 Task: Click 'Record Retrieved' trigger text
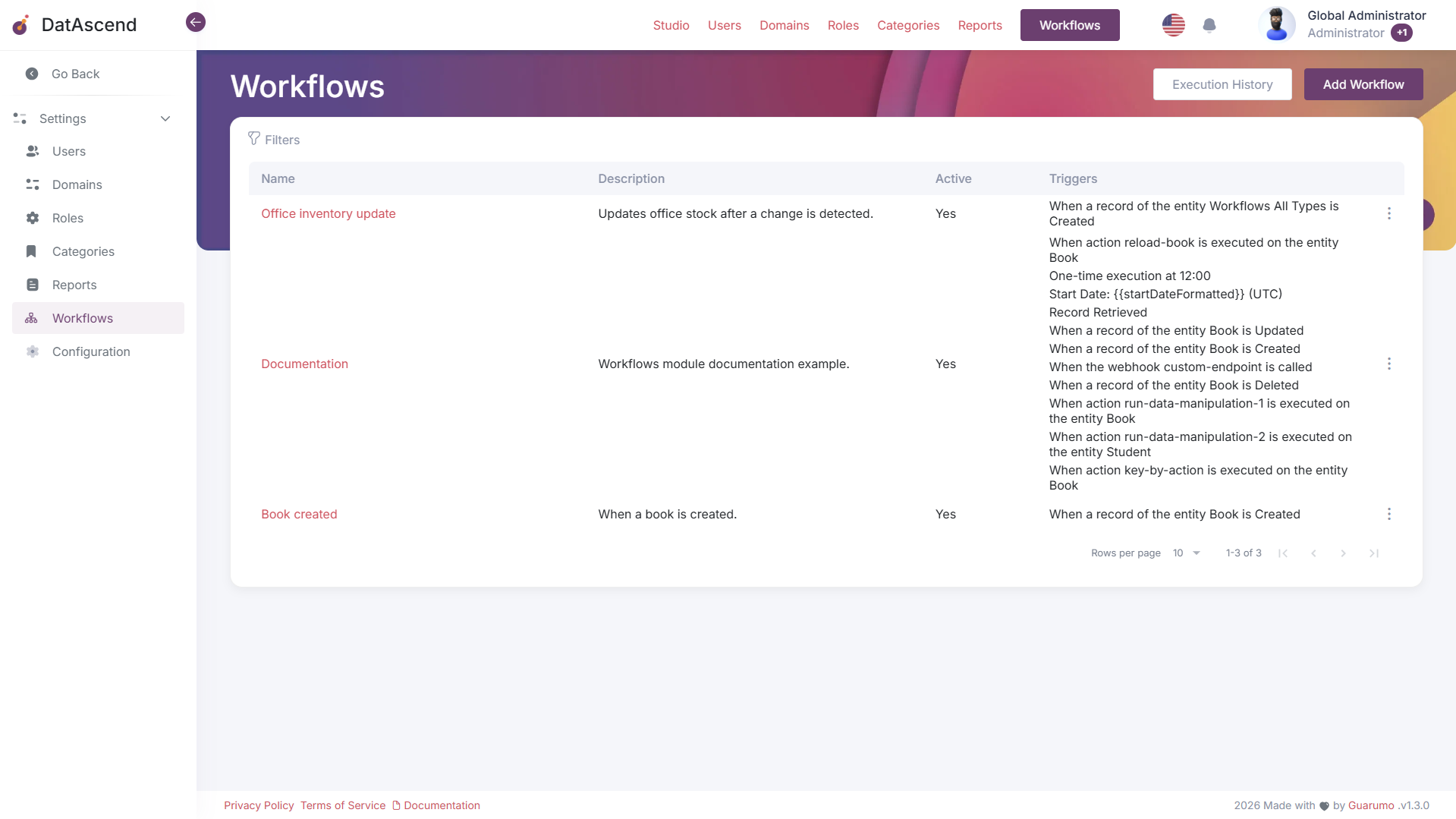pos(1098,312)
